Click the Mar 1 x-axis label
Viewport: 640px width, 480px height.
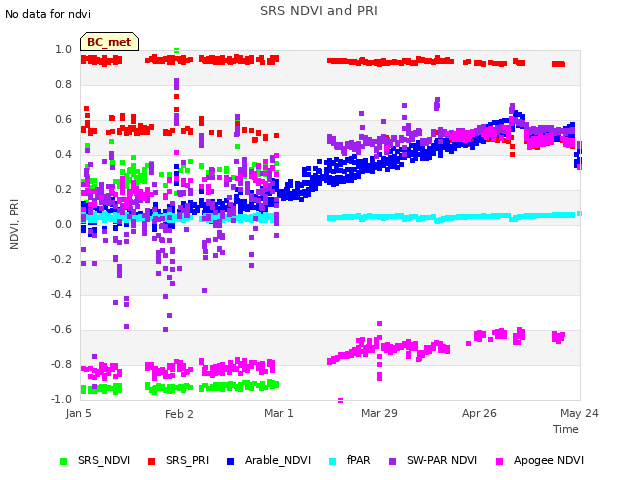click(x=279, y=413)
